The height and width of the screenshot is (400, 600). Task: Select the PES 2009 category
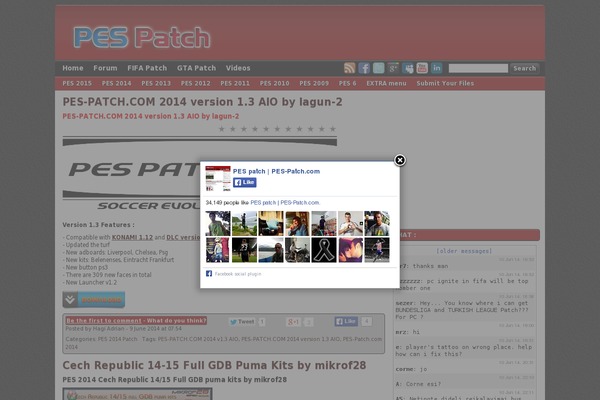tap(314, 83)
